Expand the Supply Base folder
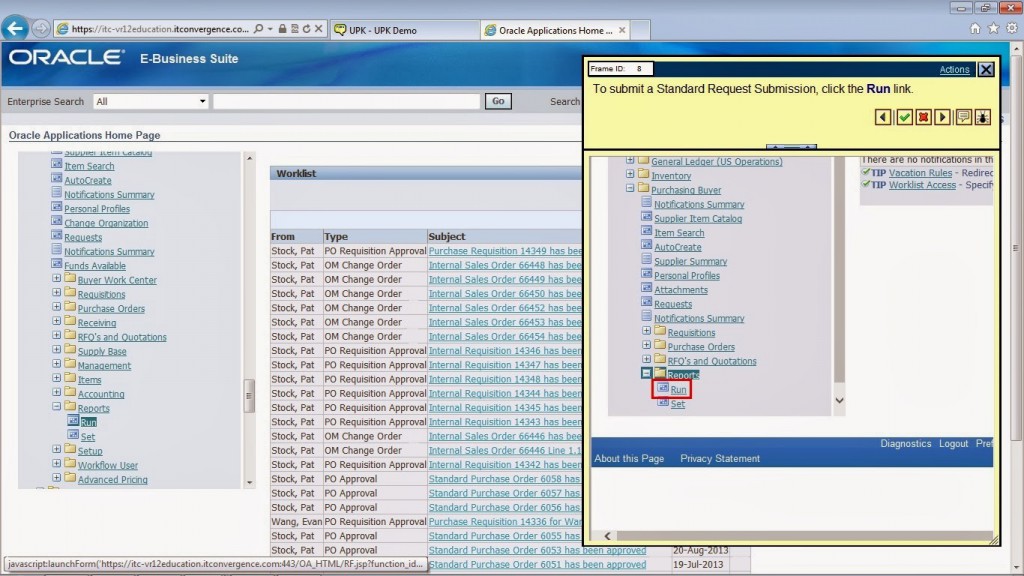 click(57, 350)
